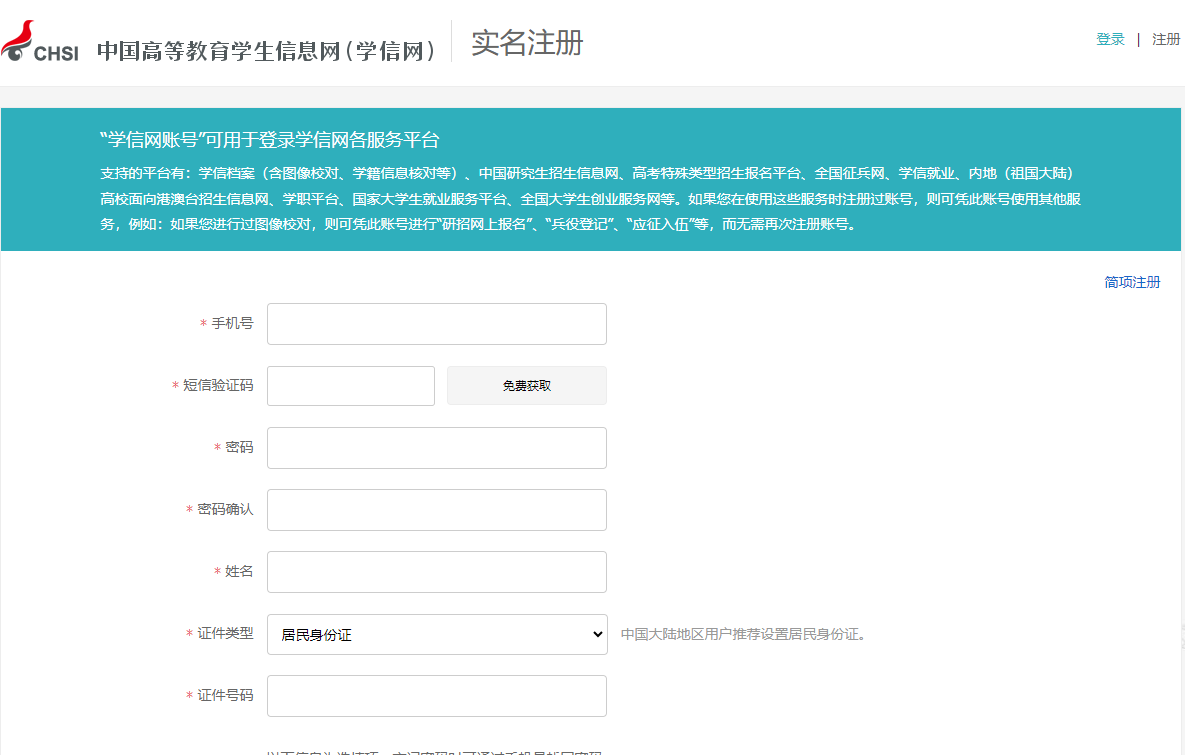1185x755 pixels.
Task: Click the CHSI red bird logo
Action: [38, 42]
